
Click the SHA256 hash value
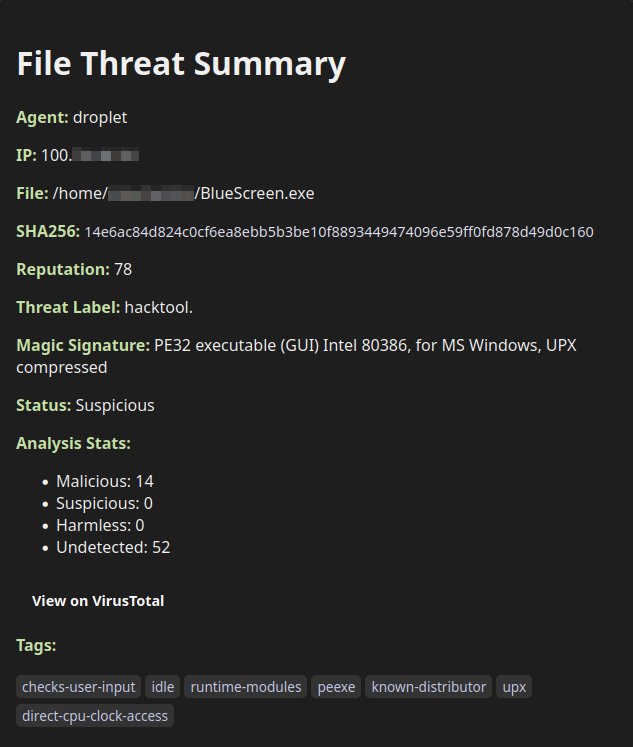(x=338, y=232)
